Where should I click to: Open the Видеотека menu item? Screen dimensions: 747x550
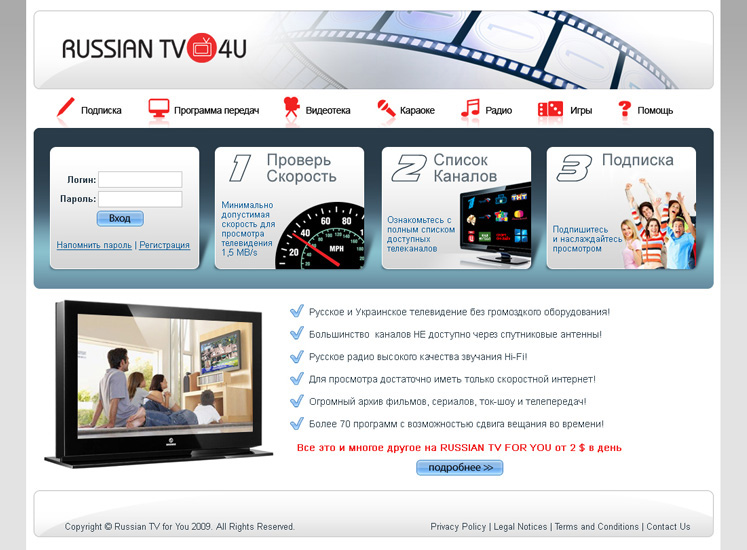pos(328,111)
